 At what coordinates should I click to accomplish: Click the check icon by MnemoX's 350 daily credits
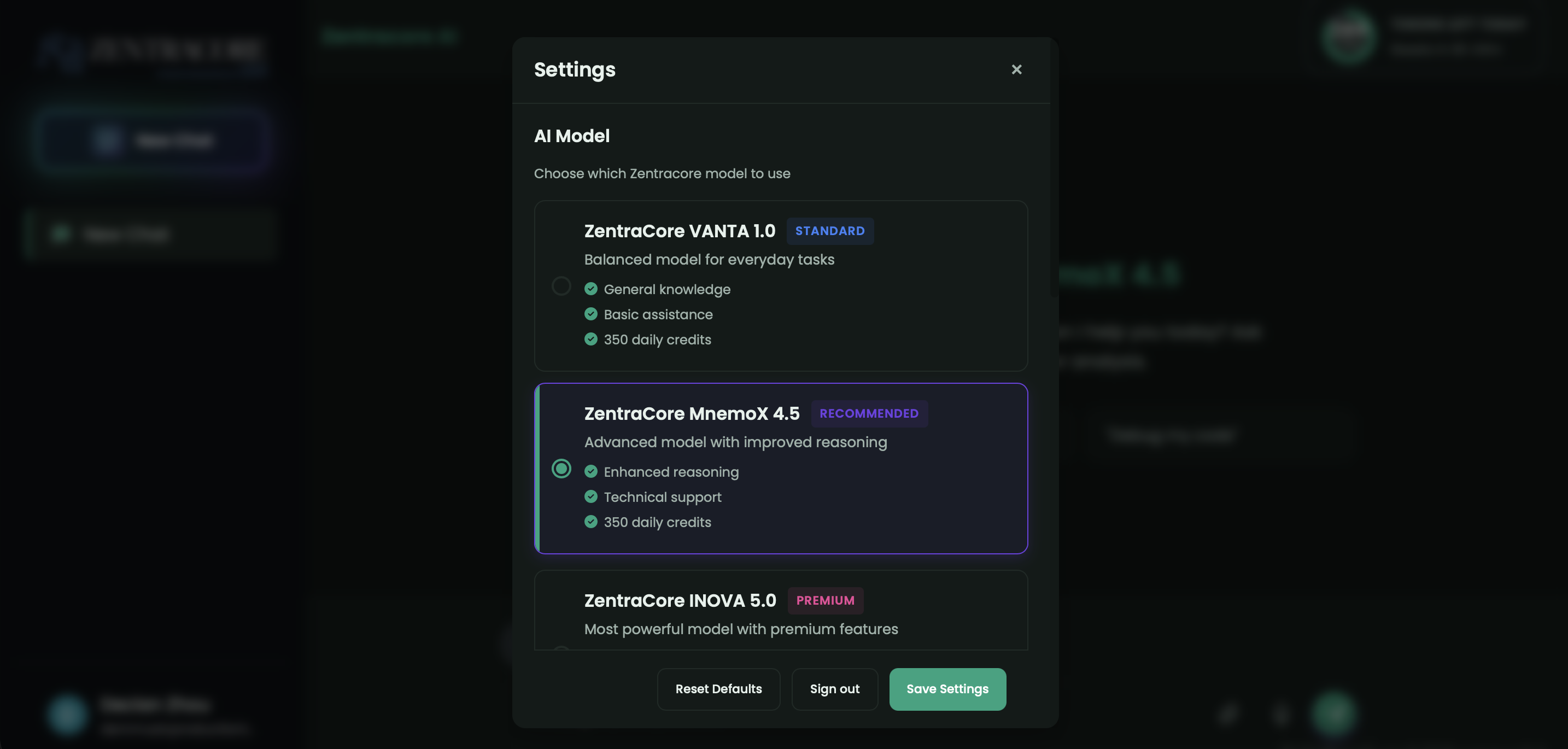click(x=591, y=522)
